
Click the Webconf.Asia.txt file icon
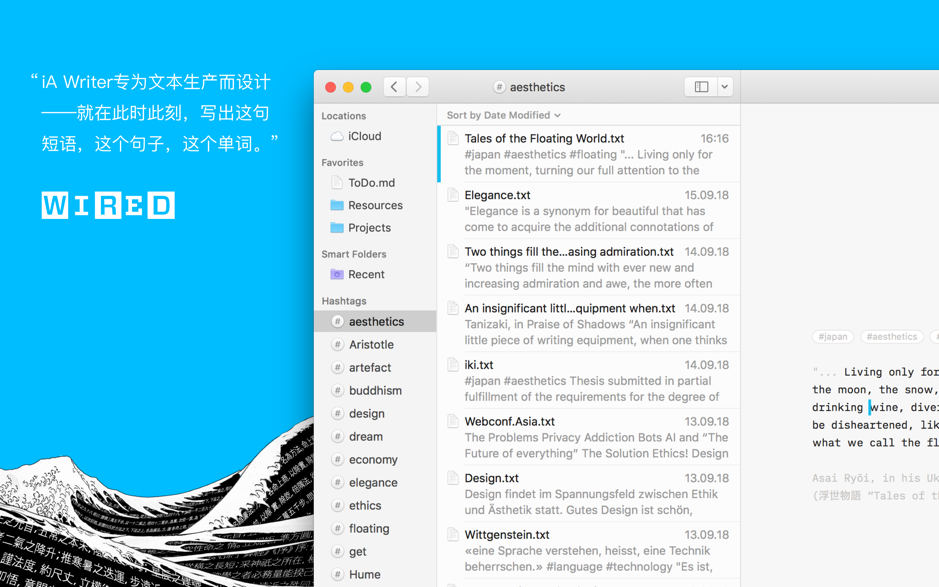pyautogui.click(x=453, y=421)
